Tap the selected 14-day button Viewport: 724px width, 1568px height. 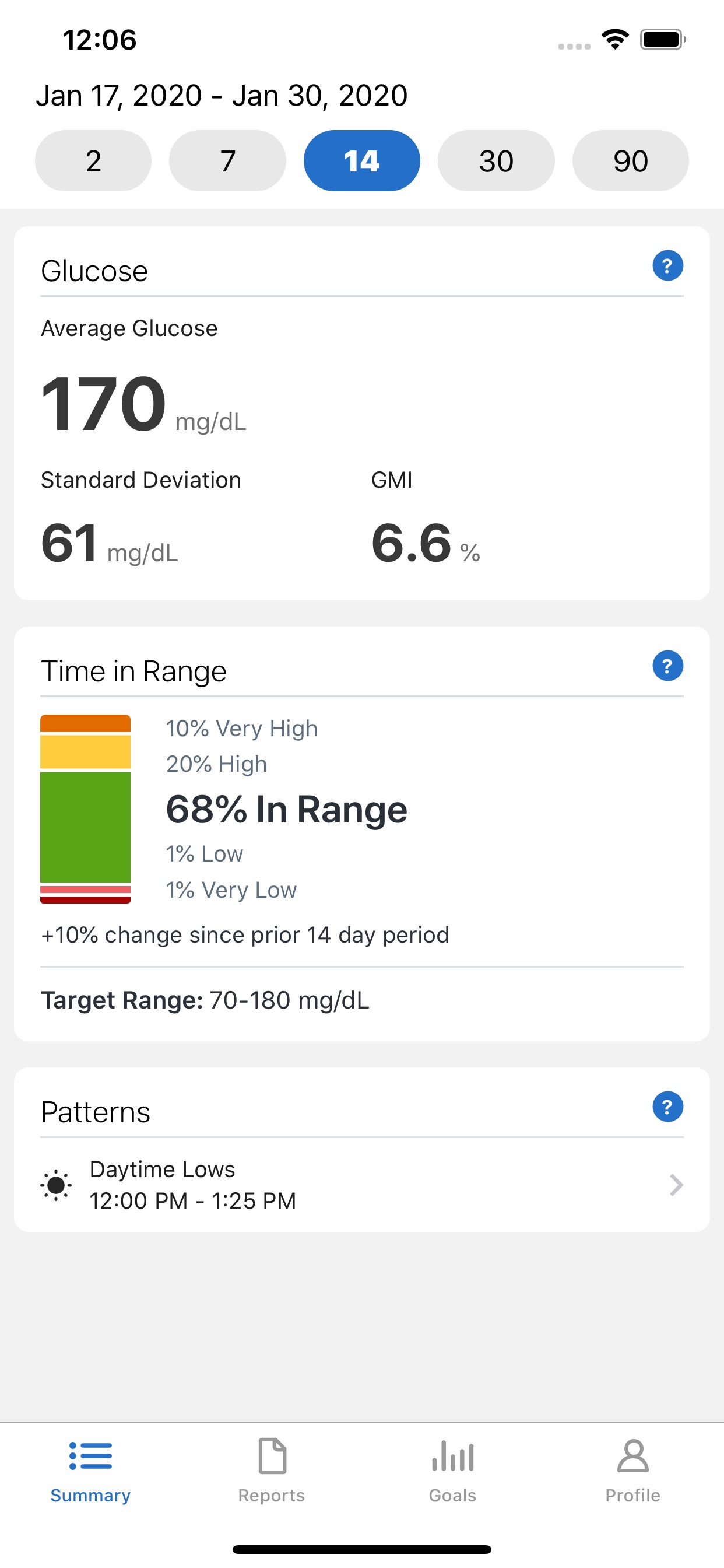362,160
